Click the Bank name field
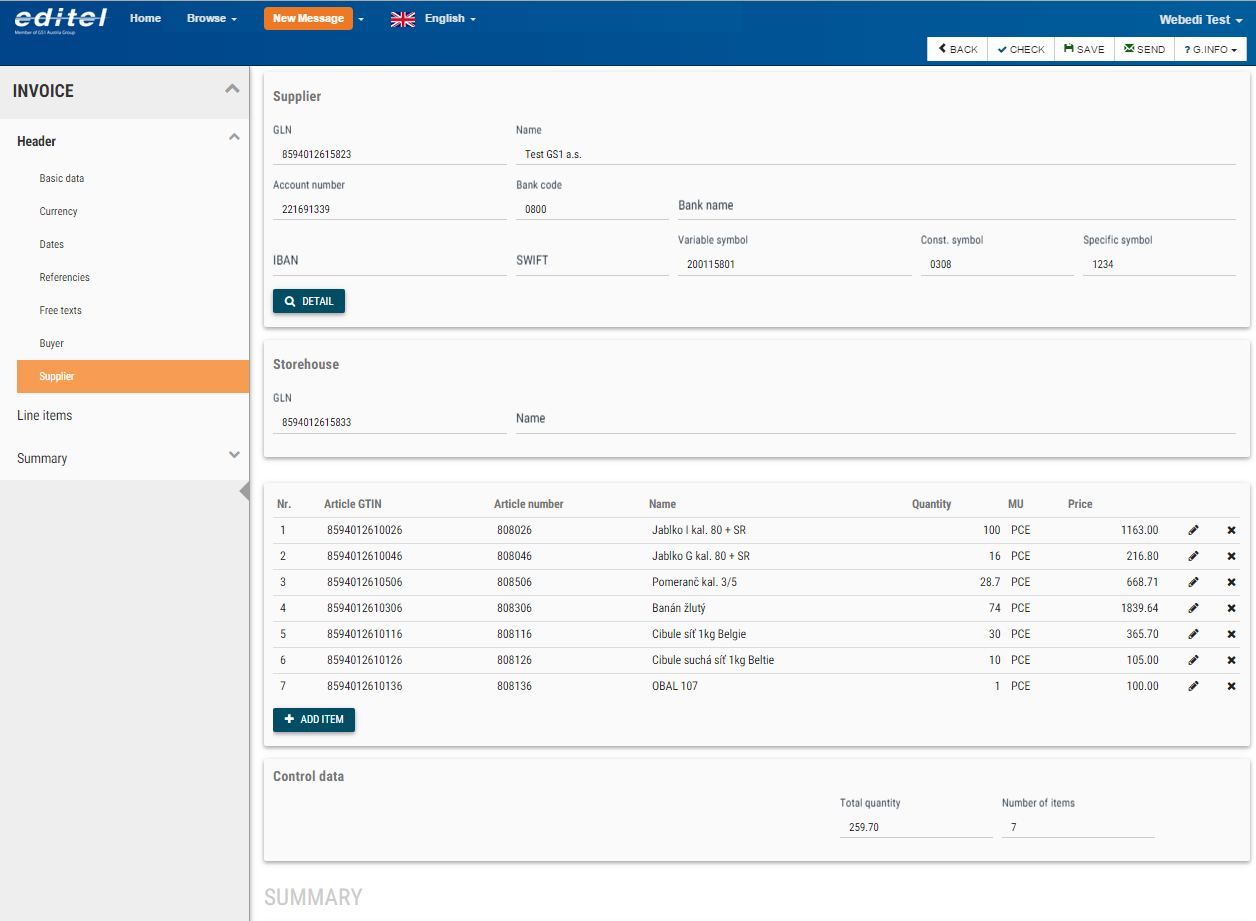 click(x=957, y=205)
